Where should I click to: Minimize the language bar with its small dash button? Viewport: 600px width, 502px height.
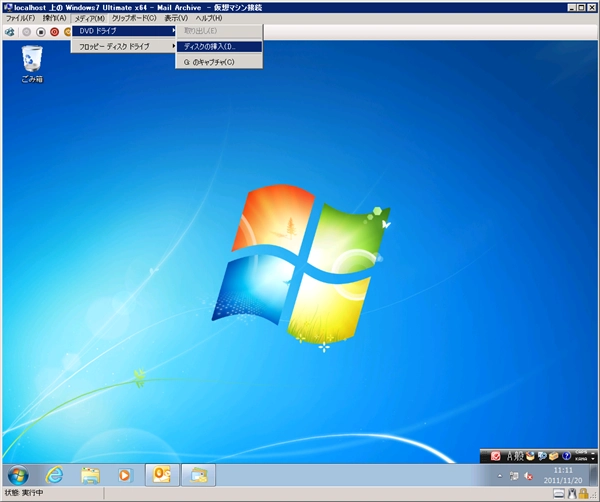pyautogui.click(x=593, y=453)
